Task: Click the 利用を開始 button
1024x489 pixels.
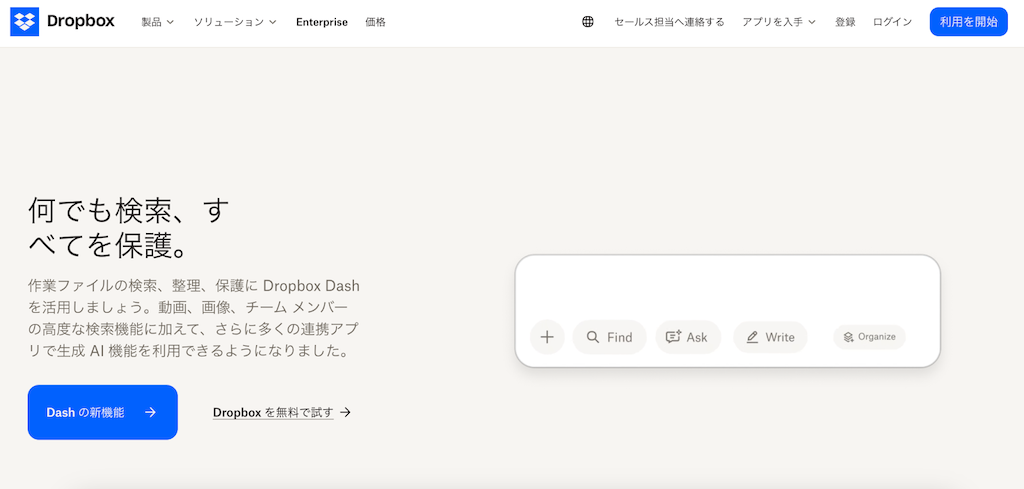Action: click(968, 22)
